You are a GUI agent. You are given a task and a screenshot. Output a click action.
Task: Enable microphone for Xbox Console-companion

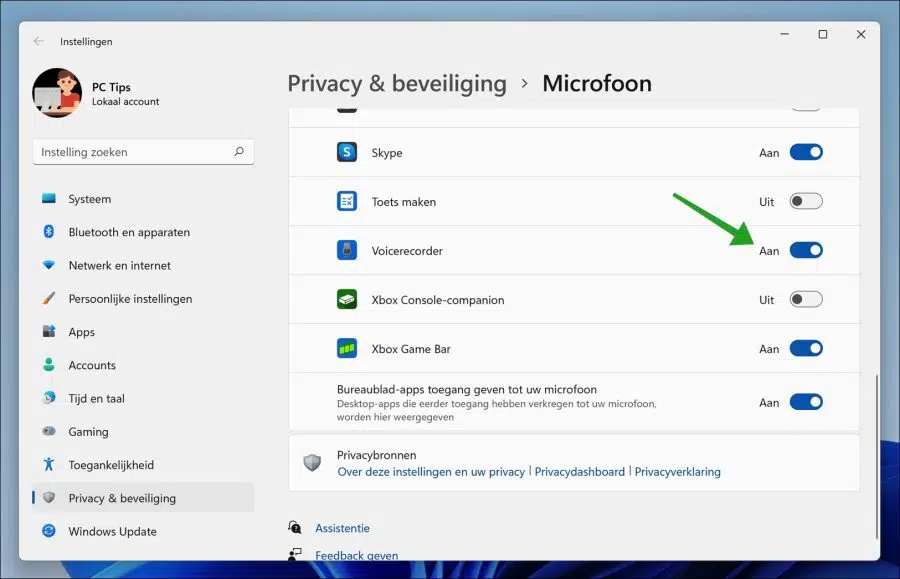point(806,300)
